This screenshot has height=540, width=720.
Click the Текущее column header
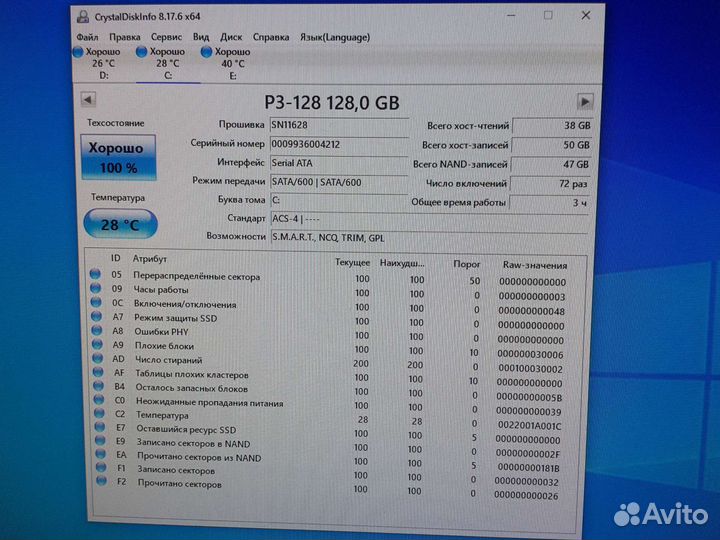pos(352,262)
